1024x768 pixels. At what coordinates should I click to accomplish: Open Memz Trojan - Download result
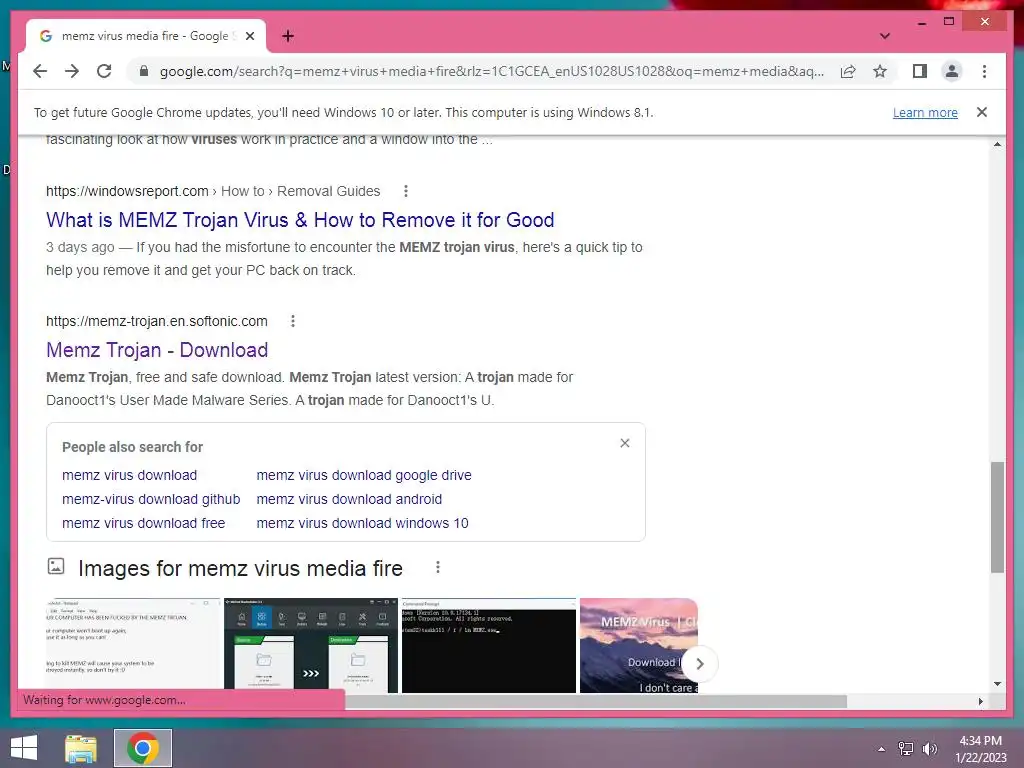click(157, 350)
